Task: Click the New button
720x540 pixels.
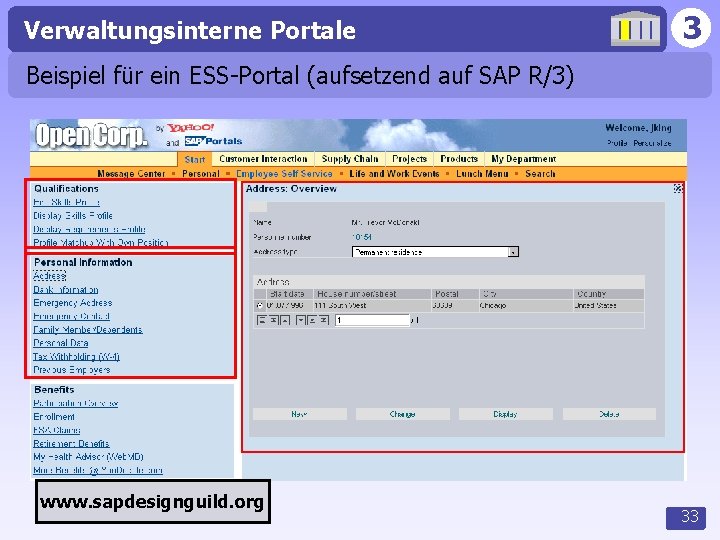Action: [x=300, y=414]
